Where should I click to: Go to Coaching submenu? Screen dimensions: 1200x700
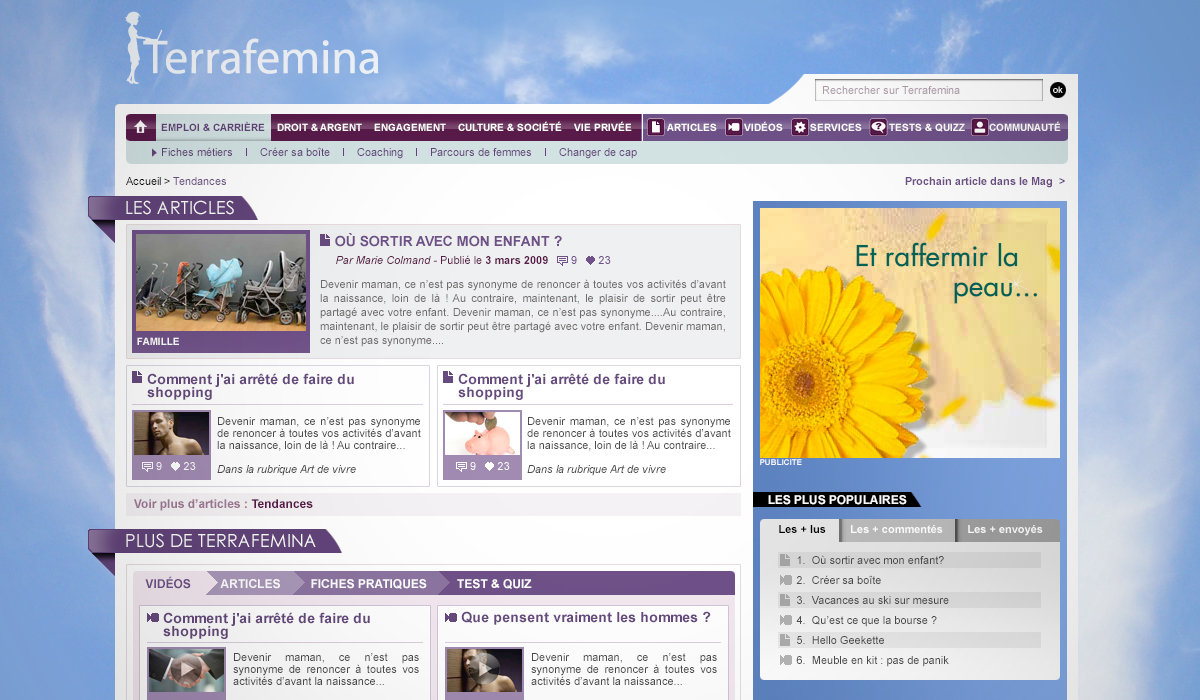tap(380, 152)
